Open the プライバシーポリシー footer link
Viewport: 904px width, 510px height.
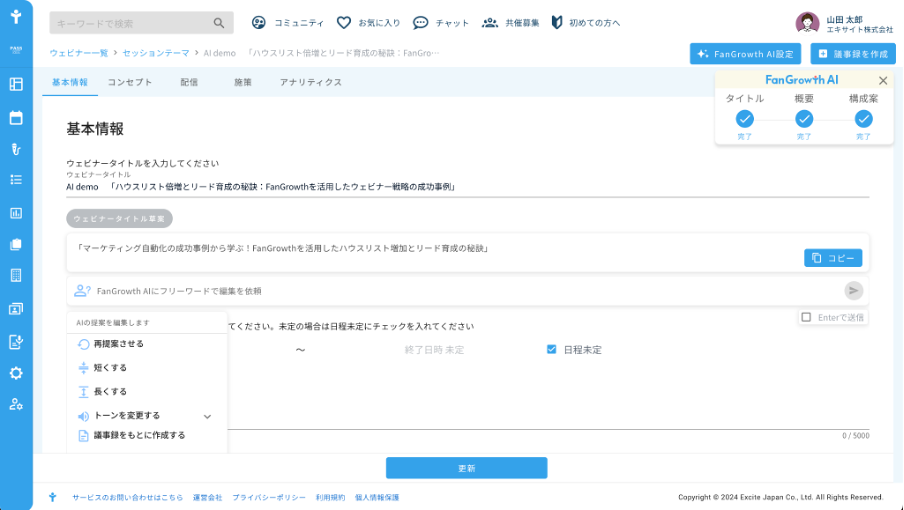pos(269,497)
